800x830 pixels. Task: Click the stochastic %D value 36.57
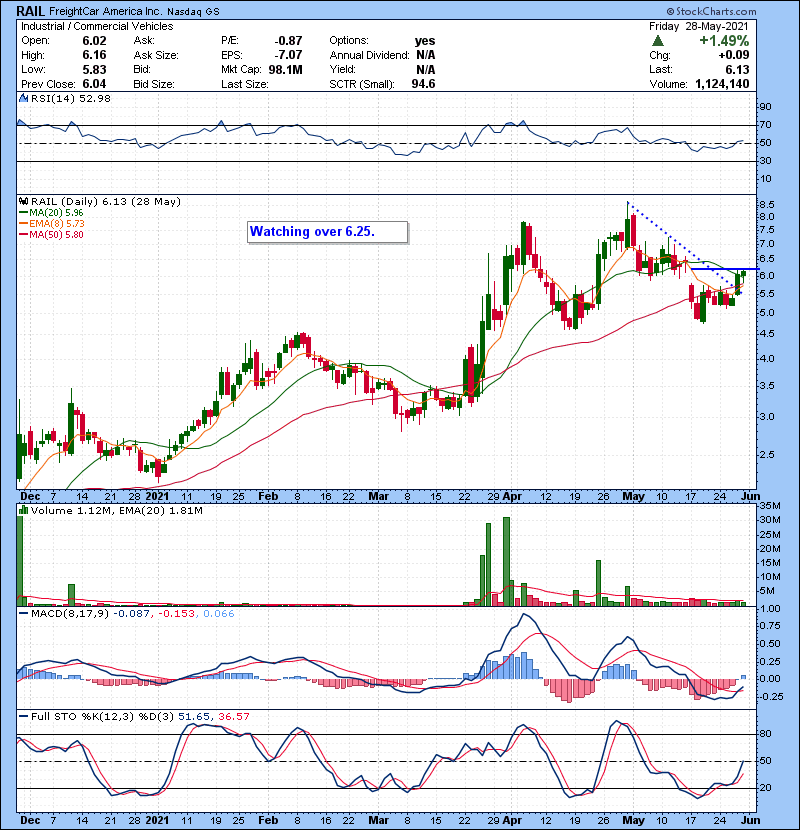(x=233, y=716)
